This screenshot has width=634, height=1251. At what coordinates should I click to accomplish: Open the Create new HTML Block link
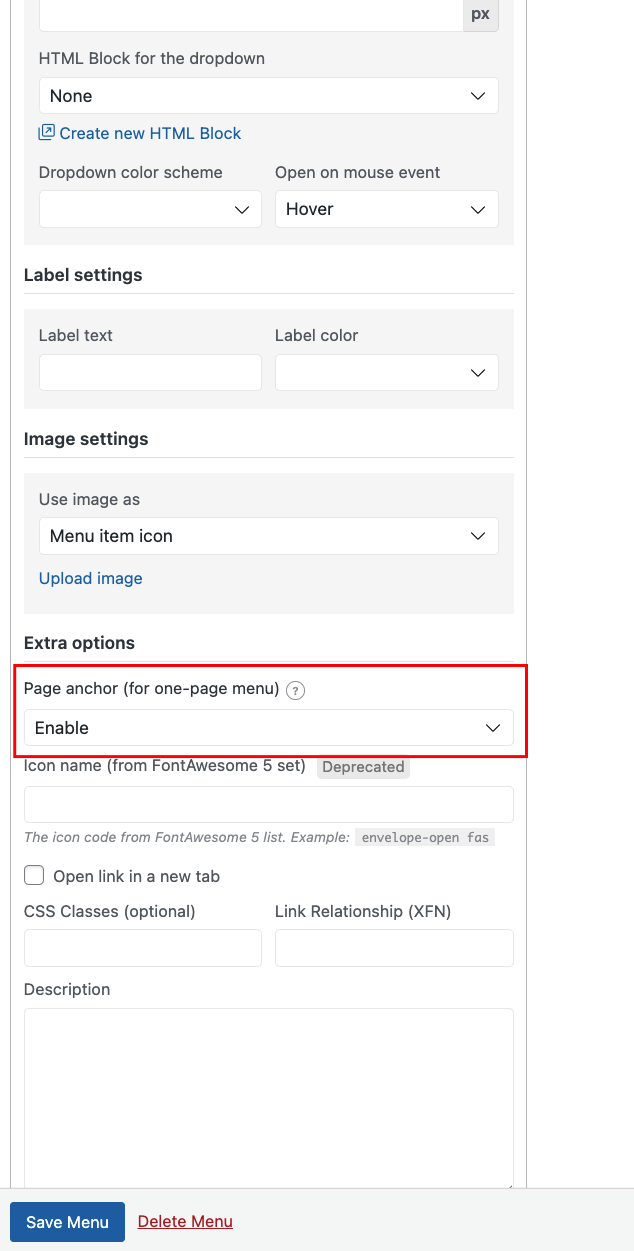[x=150, y=133]
